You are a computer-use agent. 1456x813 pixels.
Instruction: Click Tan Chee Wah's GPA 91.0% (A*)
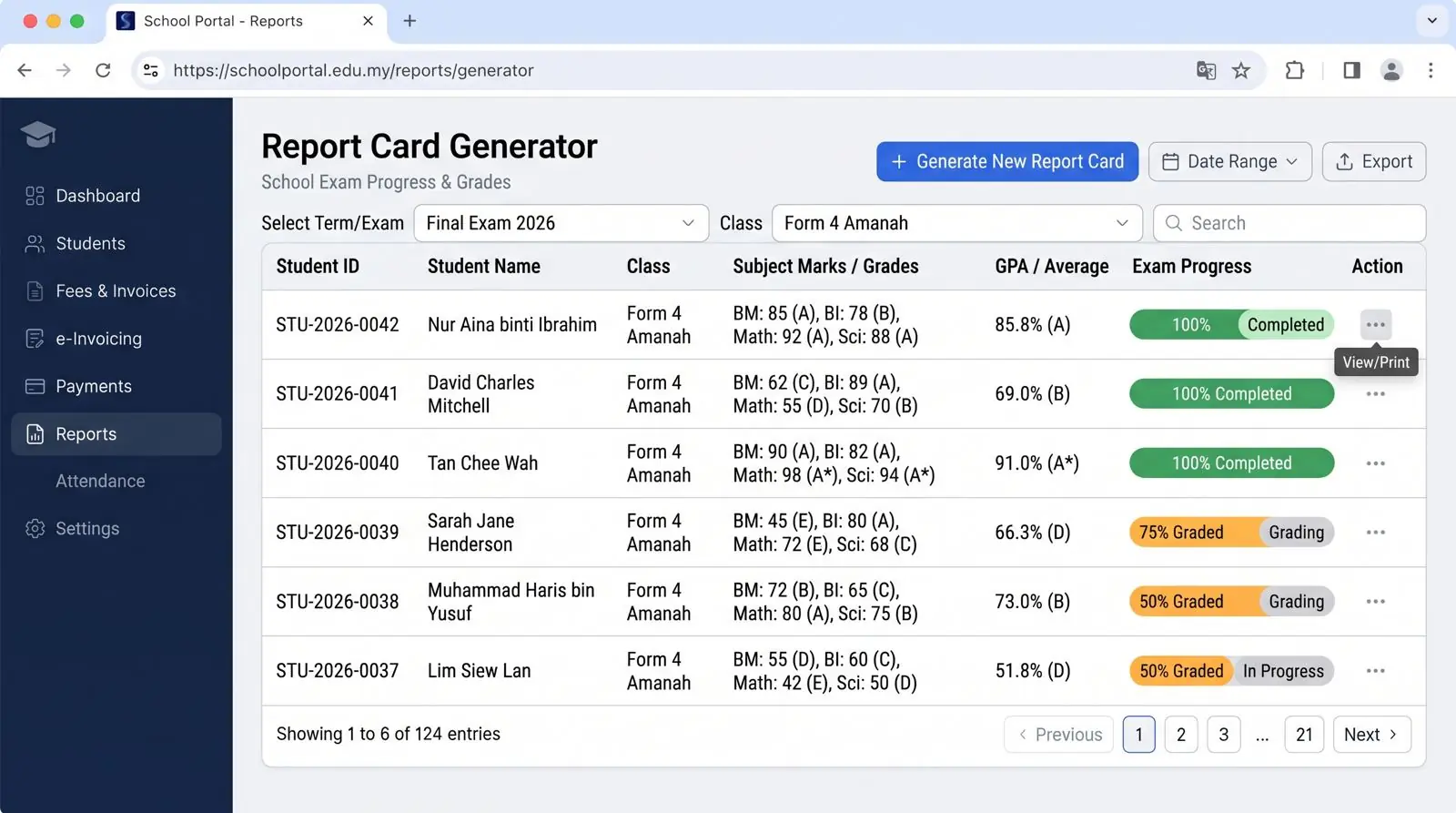click(x=1036, y=463)
